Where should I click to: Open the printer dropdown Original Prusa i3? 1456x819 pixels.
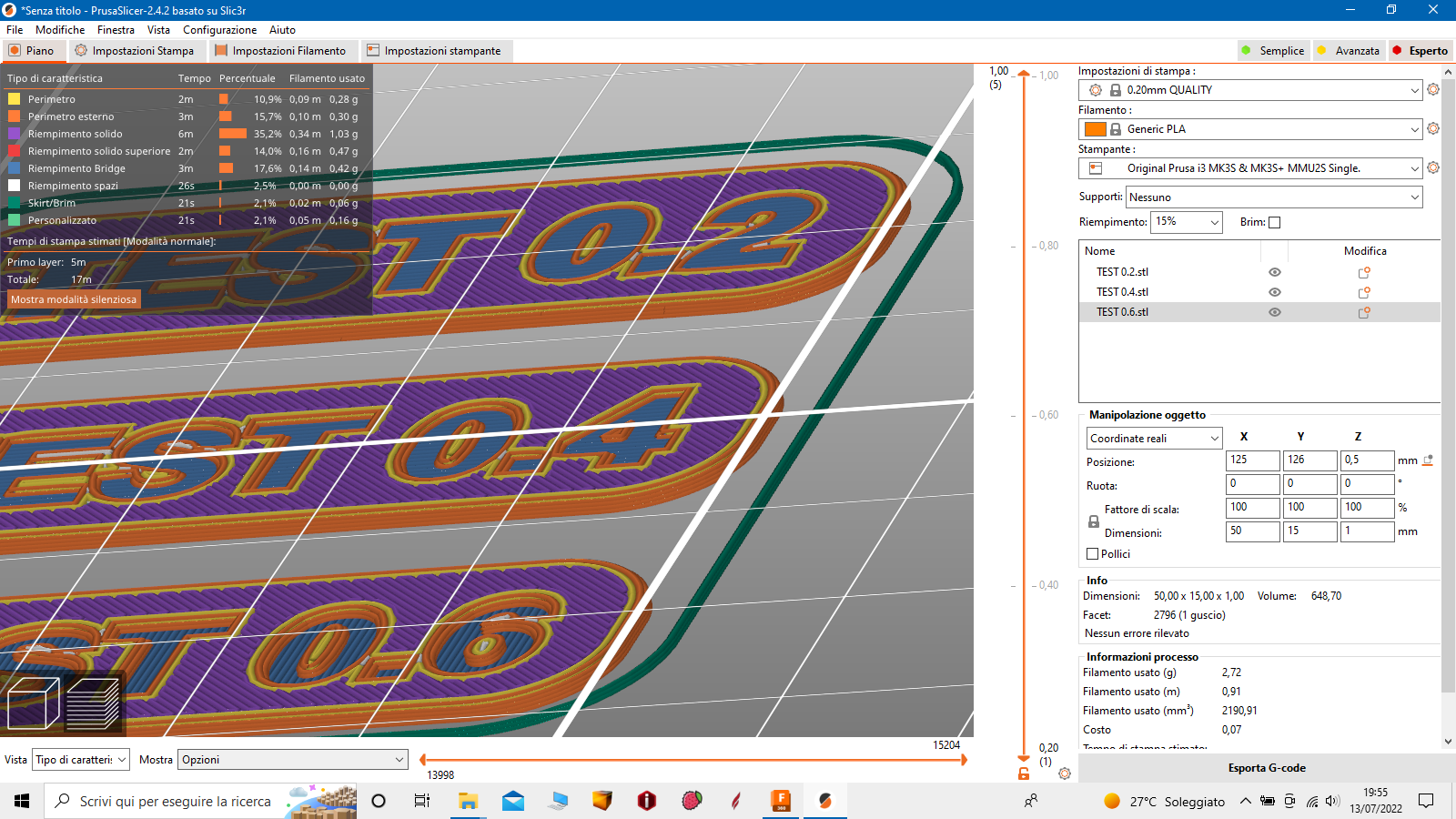click(1250, 168)
